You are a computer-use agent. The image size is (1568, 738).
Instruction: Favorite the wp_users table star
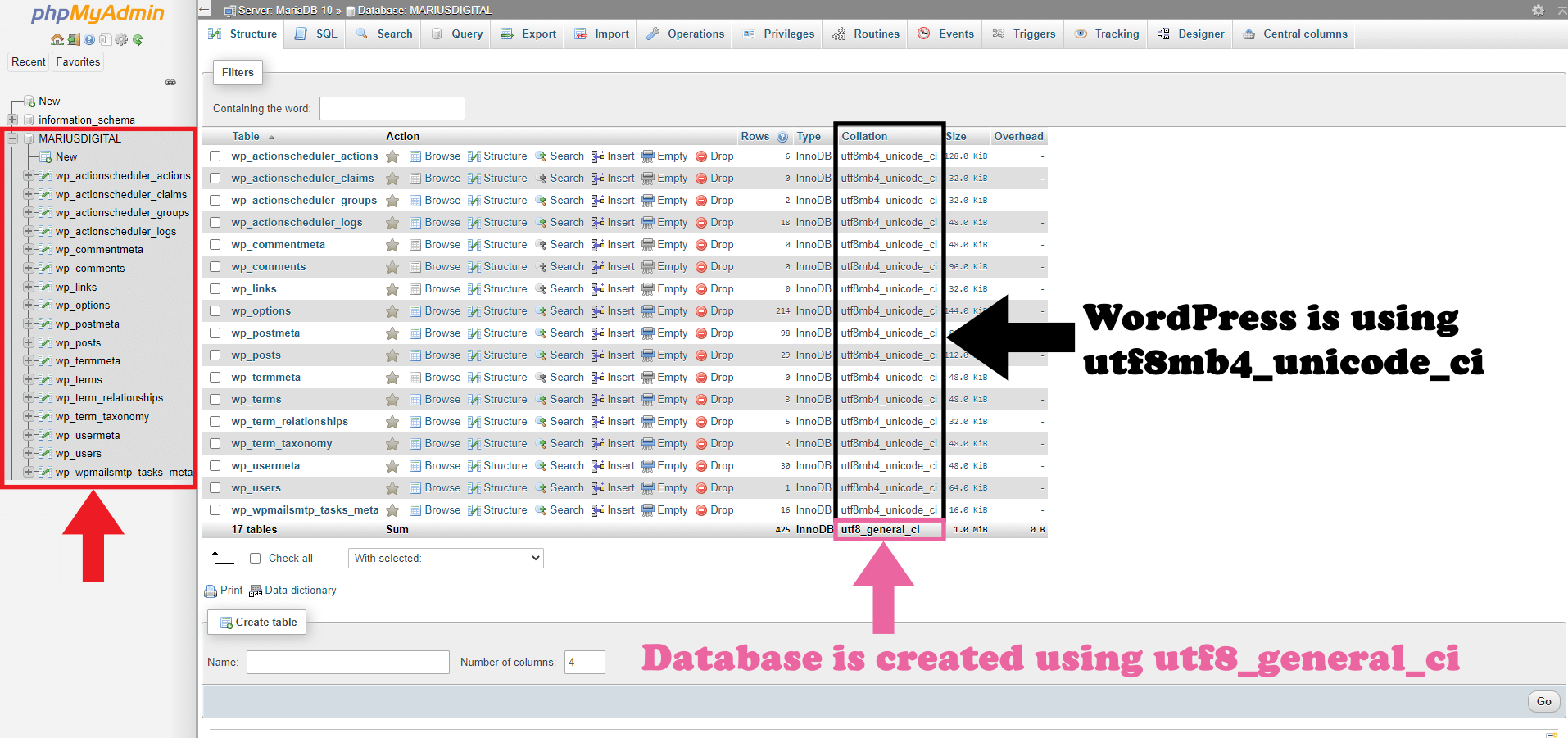[392, 488]
